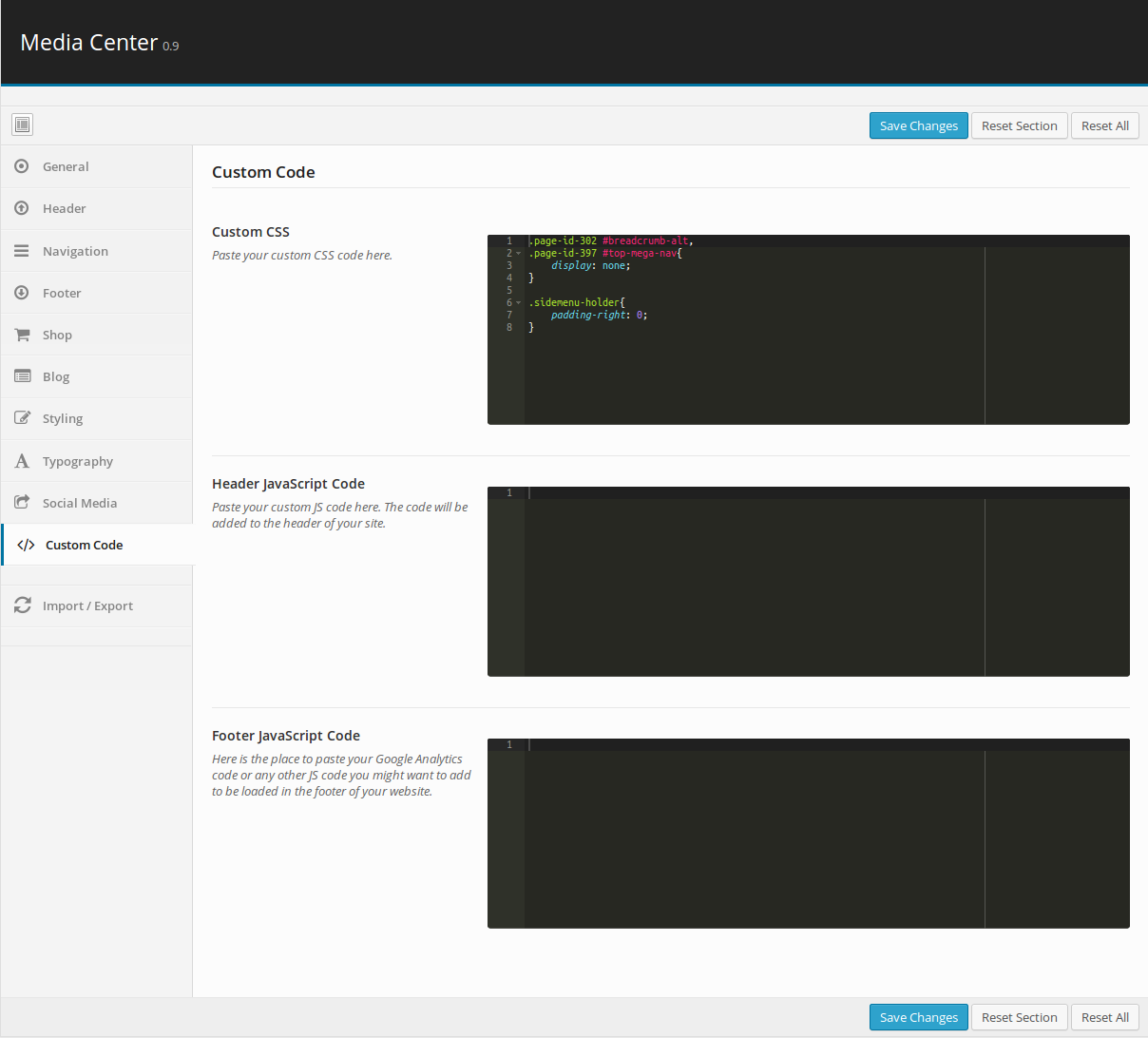This screenshot has height=1038, width=1148.
Task: Click the '.sidemenu-holder{' line in CSS editor
Action: (577, 303)
